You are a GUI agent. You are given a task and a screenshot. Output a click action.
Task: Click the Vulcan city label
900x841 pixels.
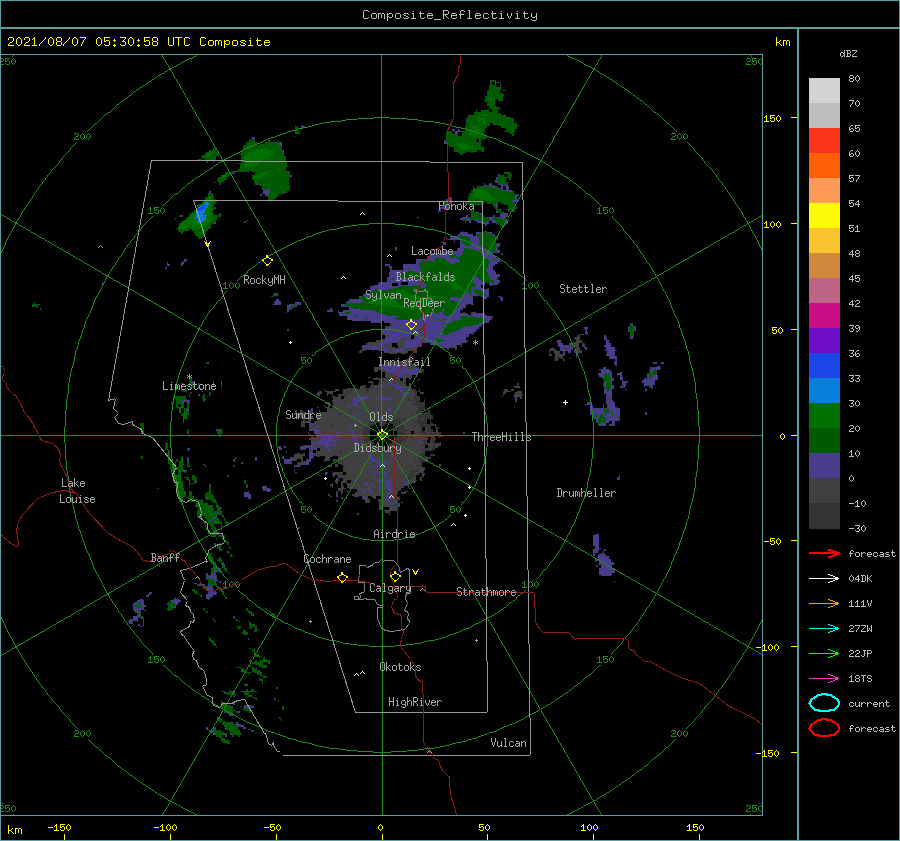tap(508, 743)
